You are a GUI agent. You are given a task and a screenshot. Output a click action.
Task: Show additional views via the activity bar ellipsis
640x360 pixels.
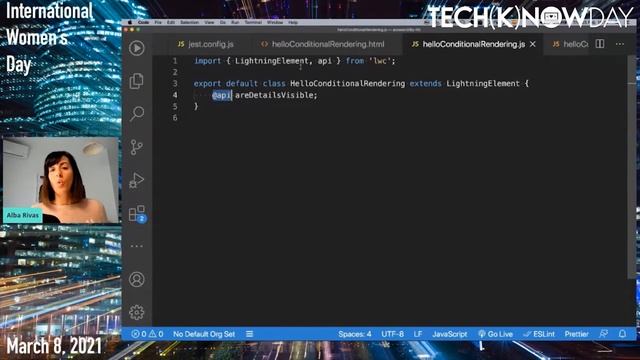point(136,246)
